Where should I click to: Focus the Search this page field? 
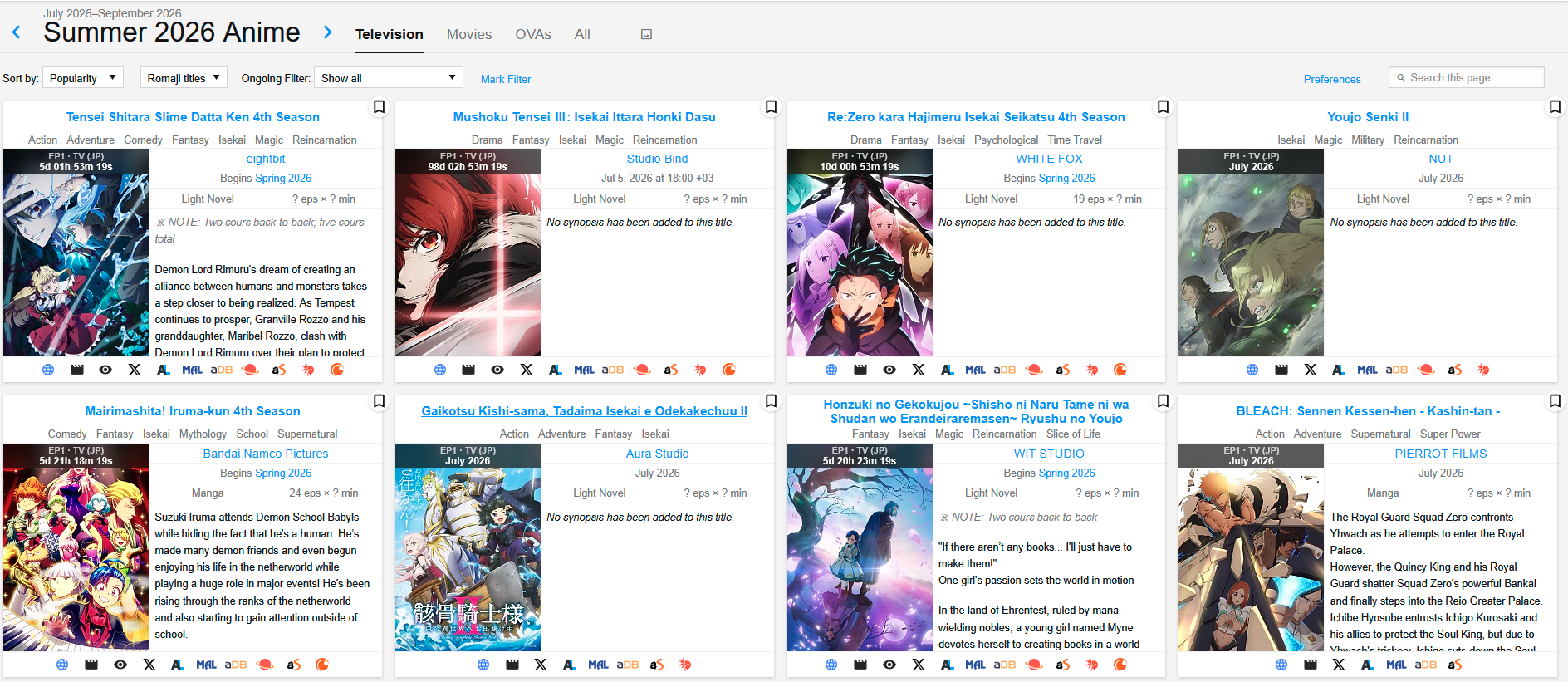tap(1467, 77)
